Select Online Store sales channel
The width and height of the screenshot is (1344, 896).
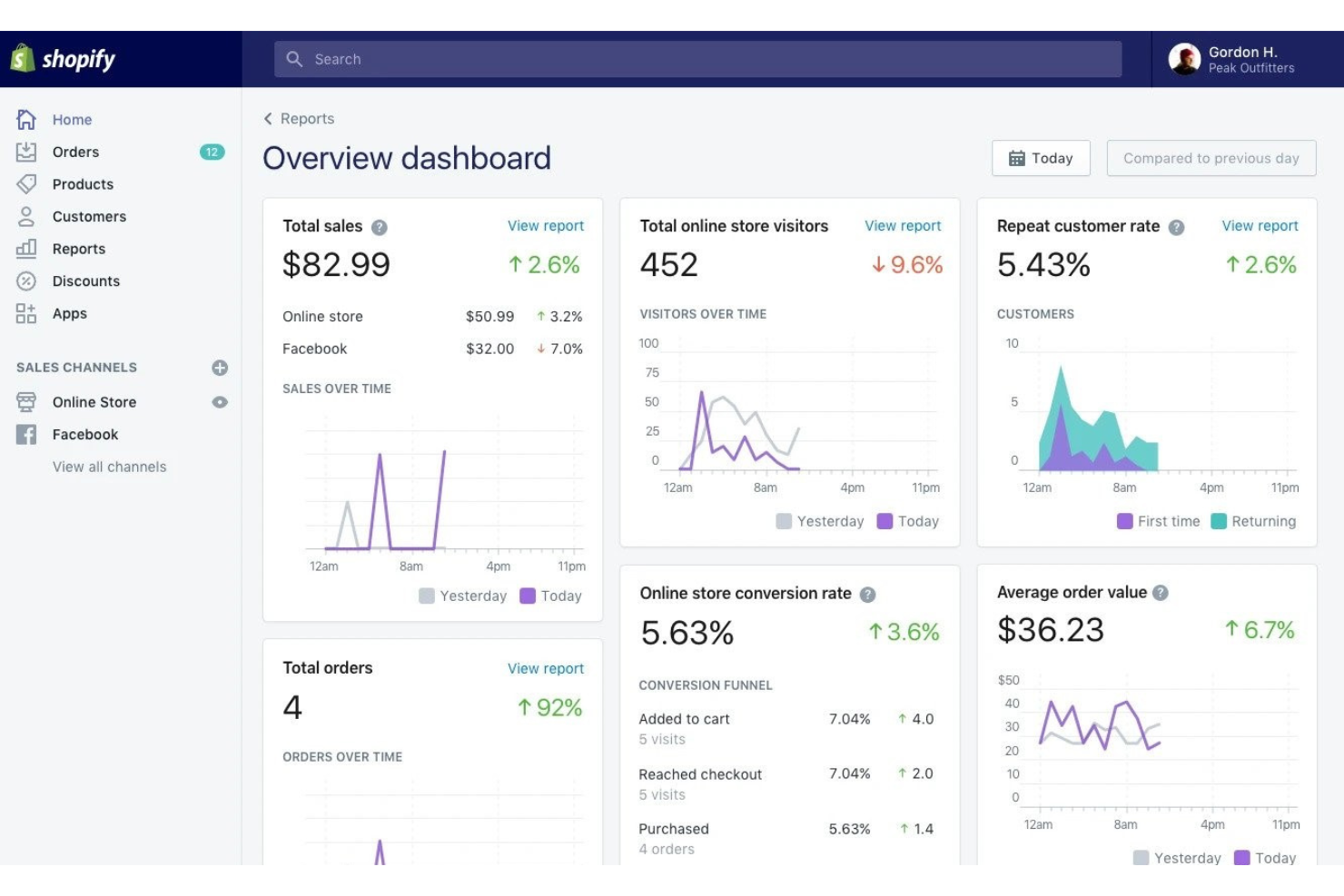click(94, 402)
